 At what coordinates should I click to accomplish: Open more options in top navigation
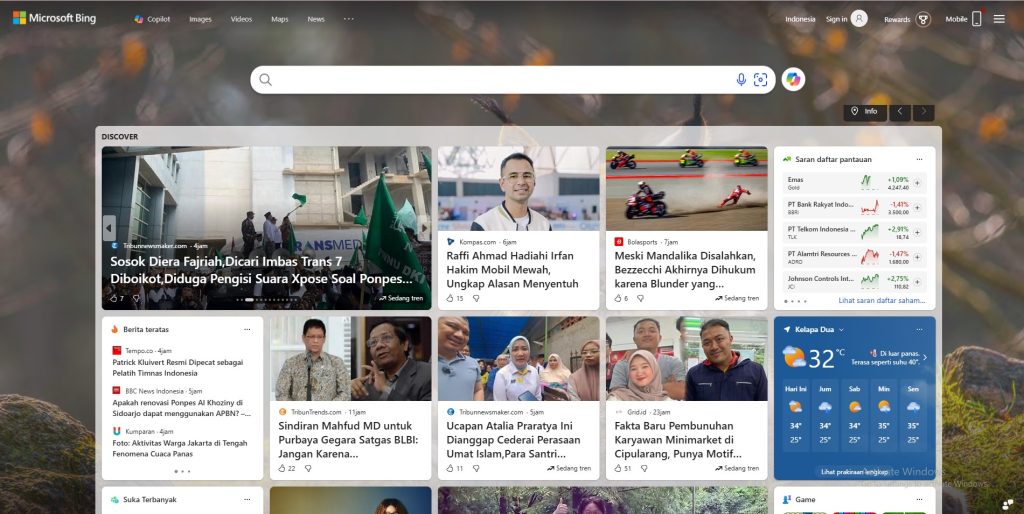[x=348, y=19]
